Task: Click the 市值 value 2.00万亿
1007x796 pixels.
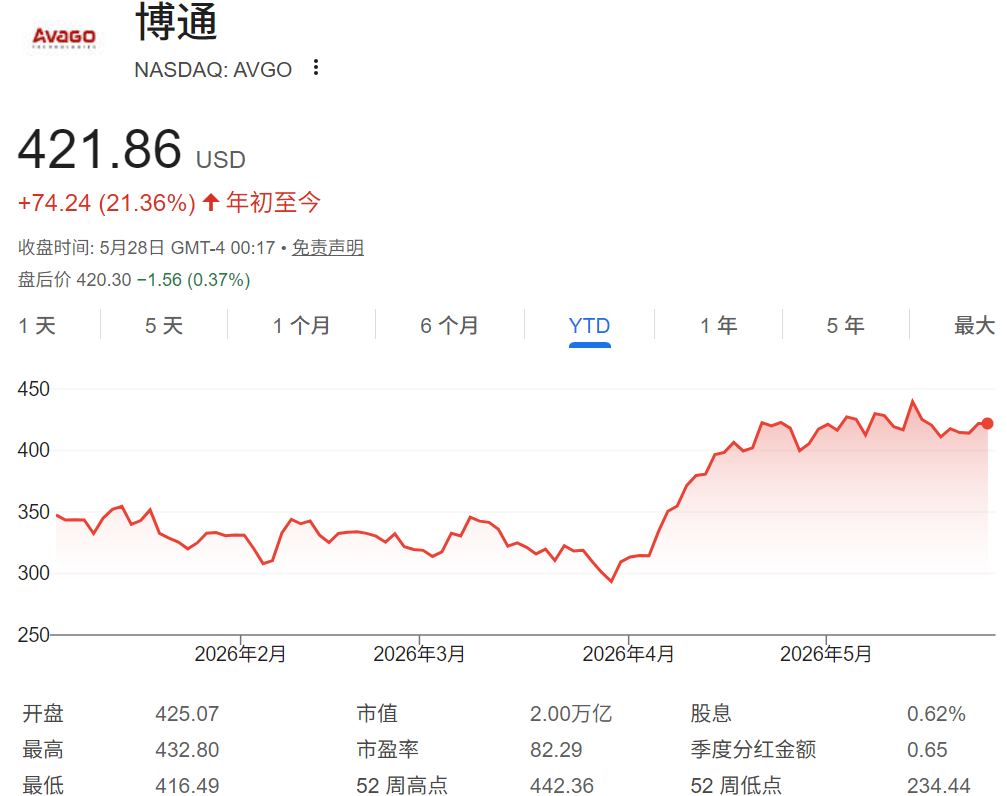Action: (x=571, y=714)
